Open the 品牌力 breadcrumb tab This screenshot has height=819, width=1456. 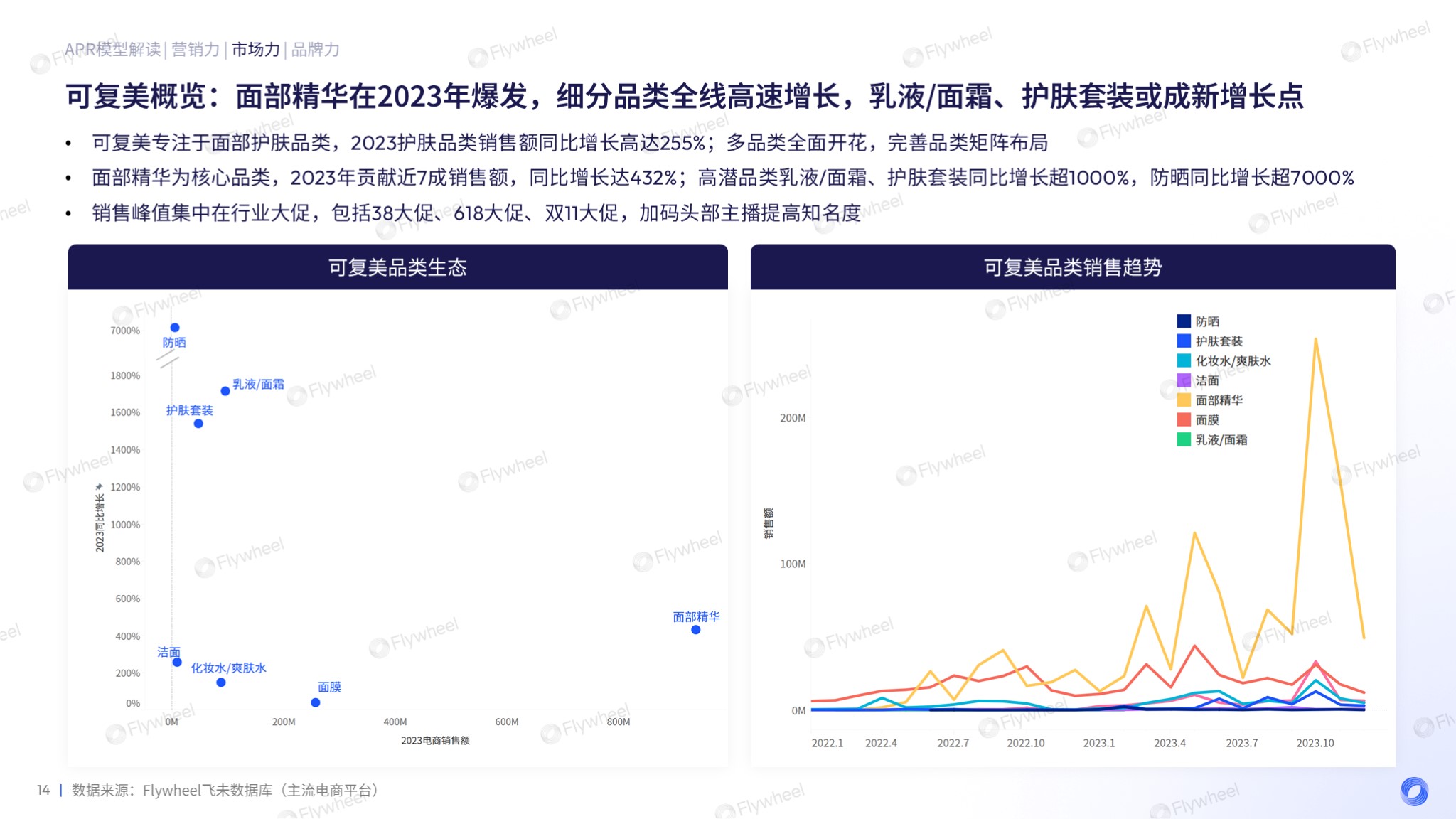tap(316, 50)
